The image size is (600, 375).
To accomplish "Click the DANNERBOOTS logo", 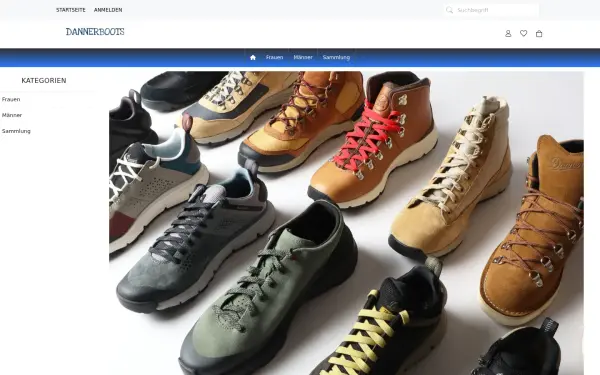I will pyautogui.click(x=95, y=32).
